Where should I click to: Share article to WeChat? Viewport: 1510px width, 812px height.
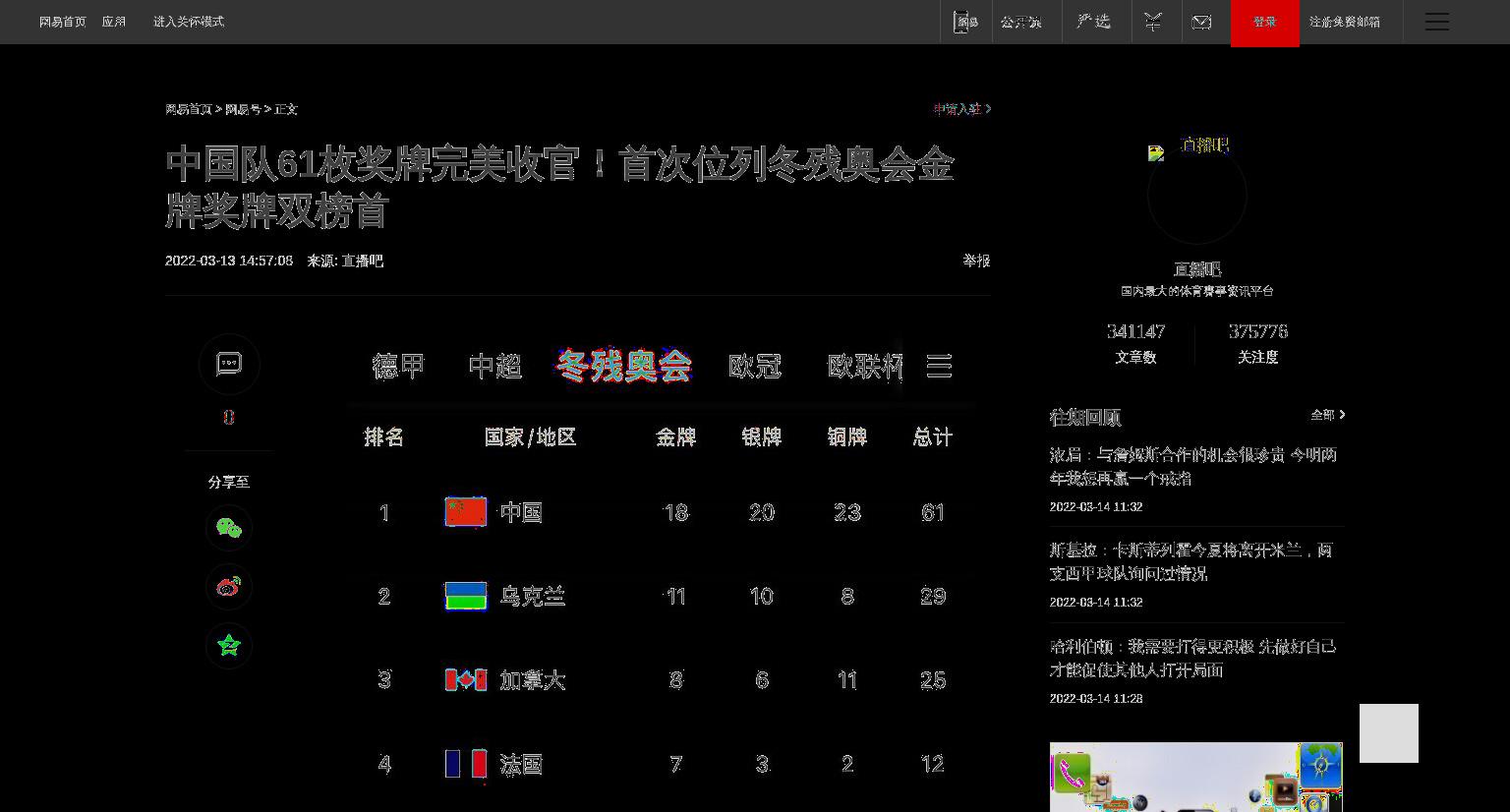point(229,528)
